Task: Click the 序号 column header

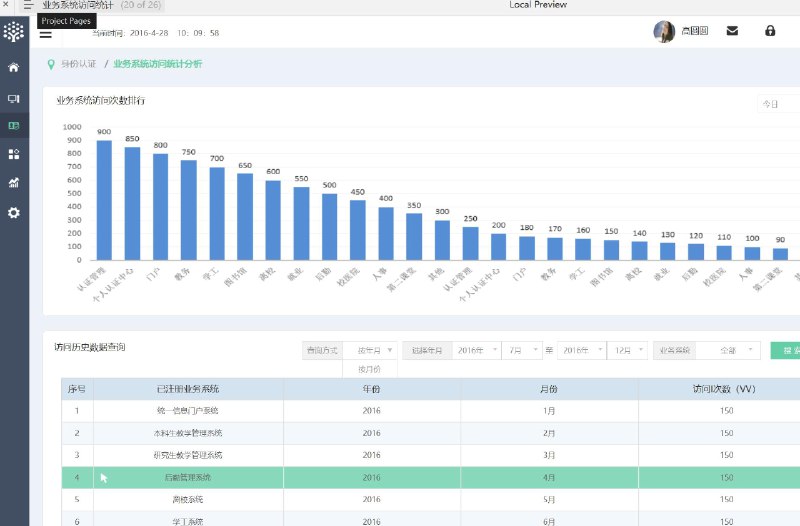Action: coord(77,389)
